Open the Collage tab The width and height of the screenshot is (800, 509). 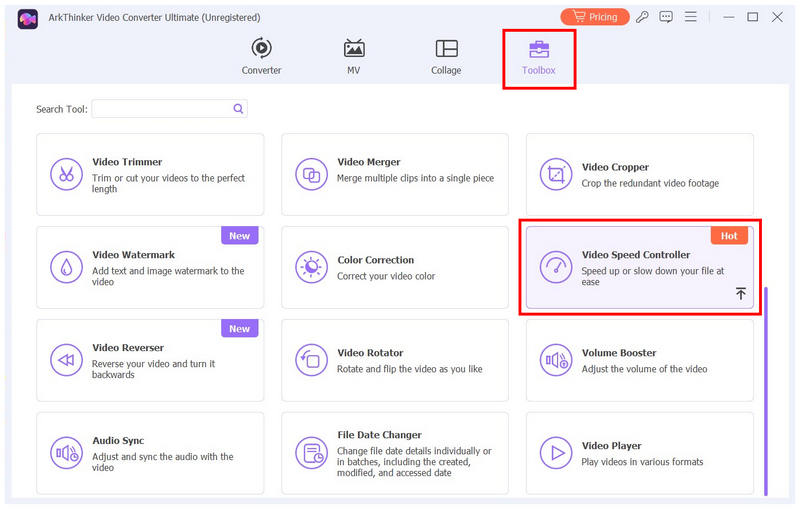click(x=446, y=56)
